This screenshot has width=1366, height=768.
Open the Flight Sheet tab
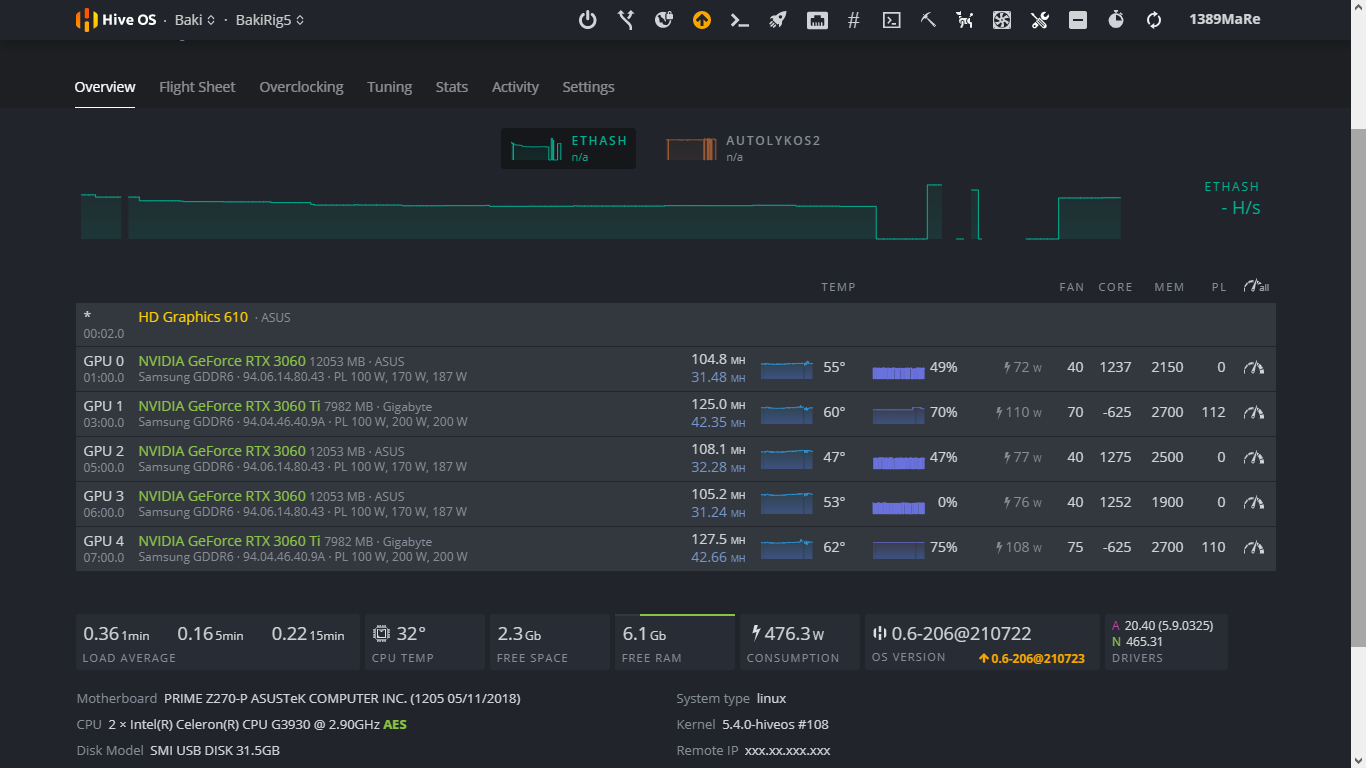(x=197, y=87)
